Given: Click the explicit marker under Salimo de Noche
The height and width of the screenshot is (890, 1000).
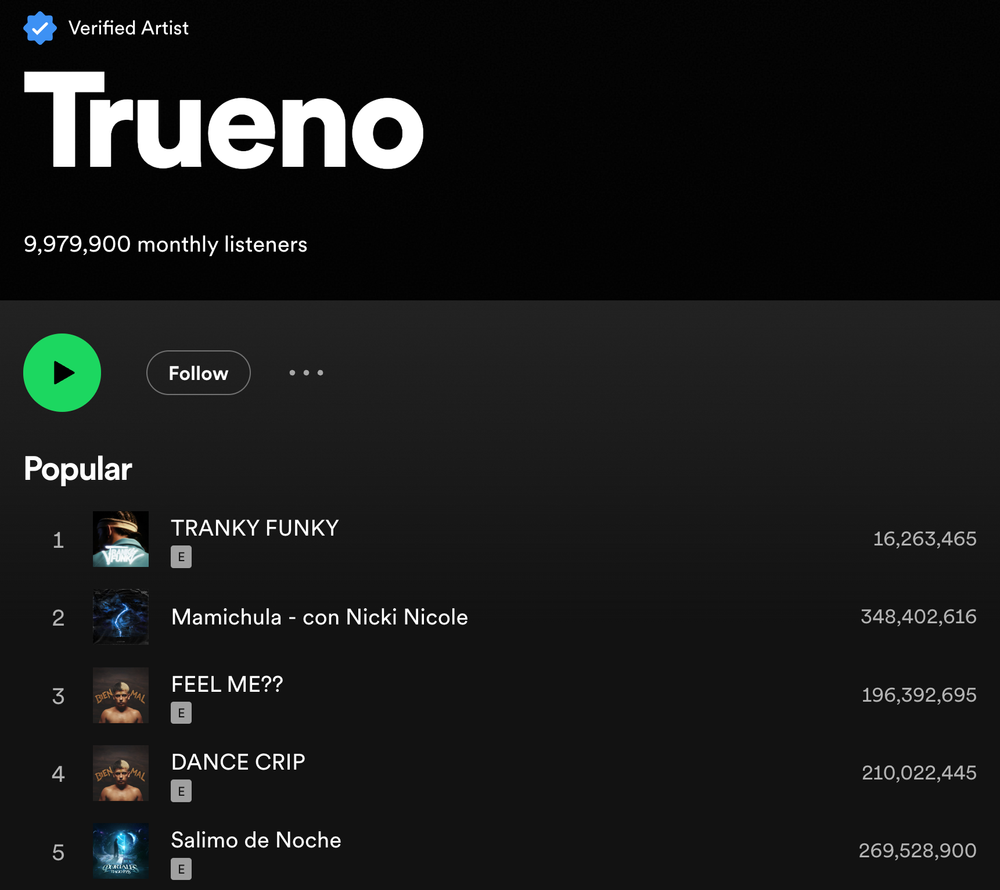Looking at the screenshot, I should tap(181, 869).
